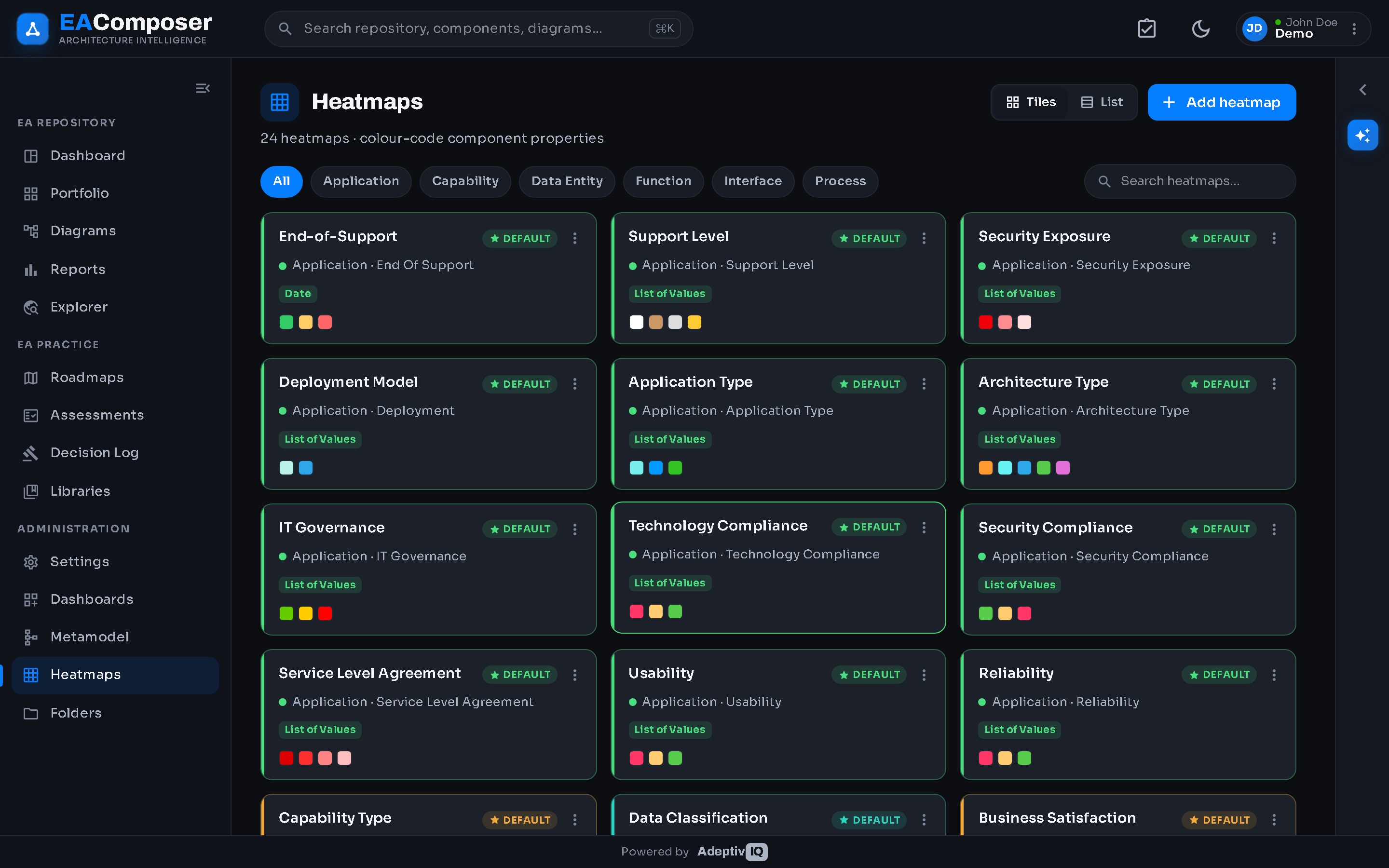The width and height of the screenshot is (1389, 868).
Task: Focus the global repository search box
Action: click(478, 28)
